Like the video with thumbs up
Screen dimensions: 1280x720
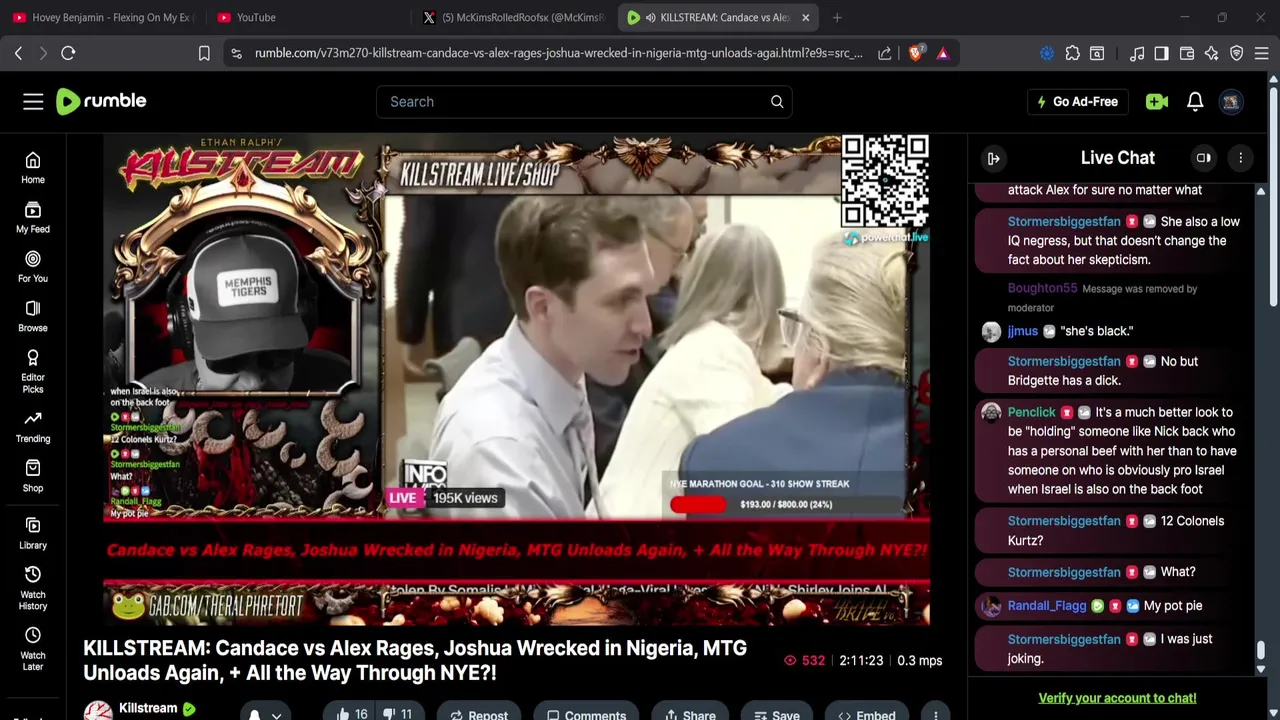[351, 714]
